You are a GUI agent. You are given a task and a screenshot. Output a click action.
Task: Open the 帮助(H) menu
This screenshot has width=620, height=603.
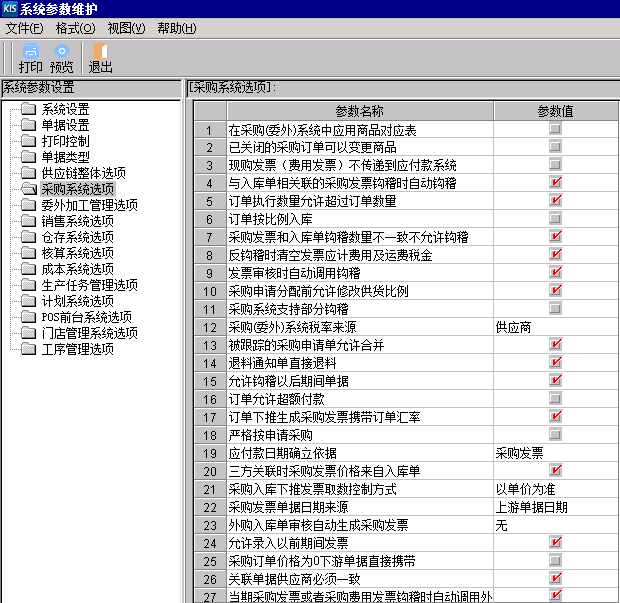(177, 28)
